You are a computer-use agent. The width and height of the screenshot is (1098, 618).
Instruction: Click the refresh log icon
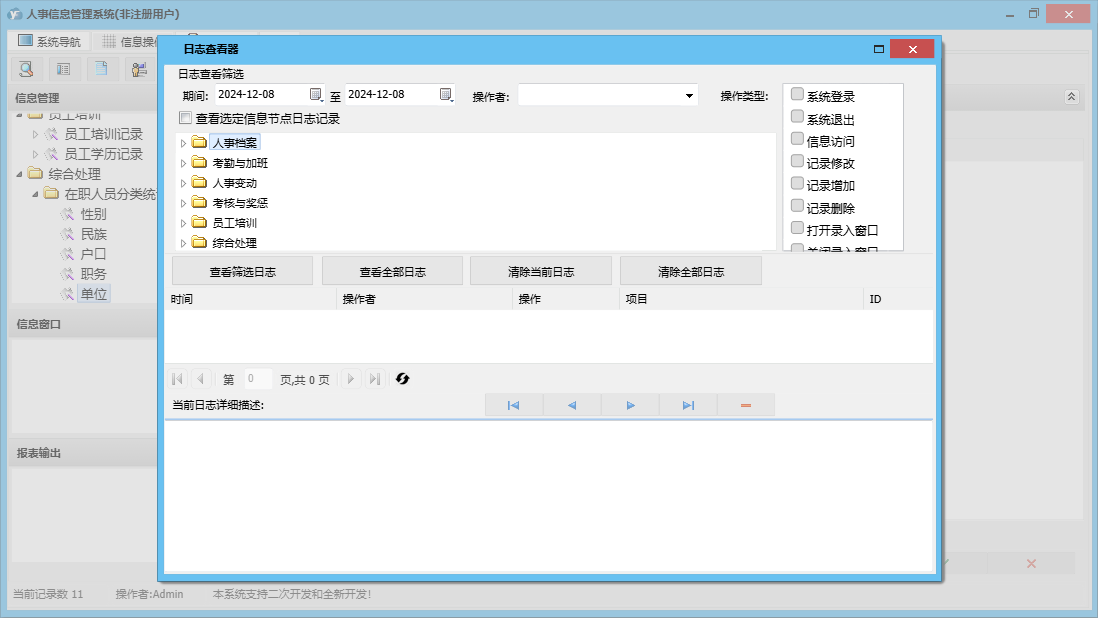402,379
